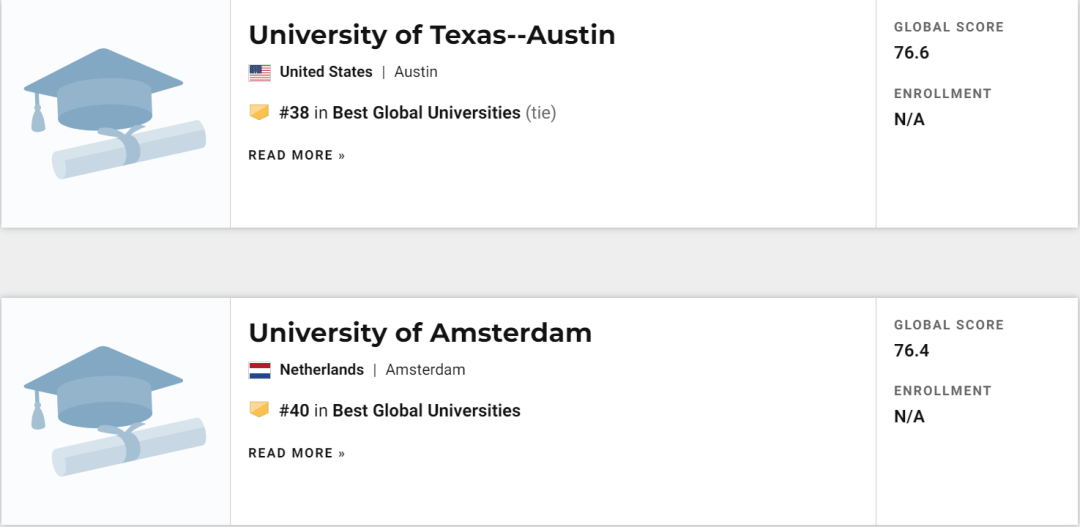Select the United States country label
The width and height of the screenshot is (1080, 527).
(326, 72)
